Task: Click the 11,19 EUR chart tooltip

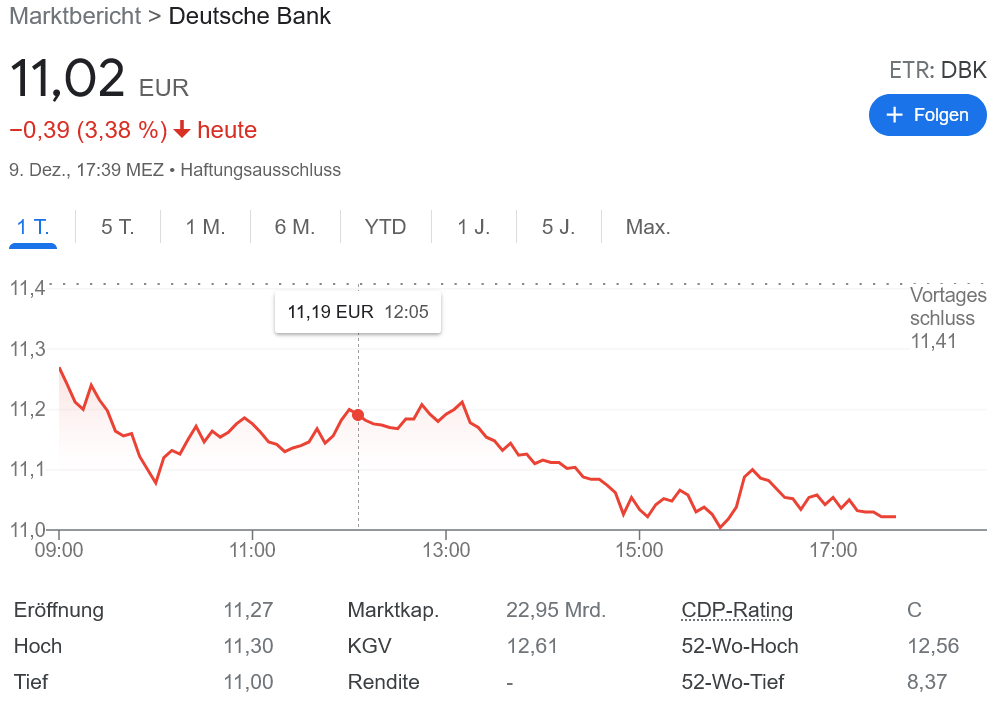Action: [357, 313]
